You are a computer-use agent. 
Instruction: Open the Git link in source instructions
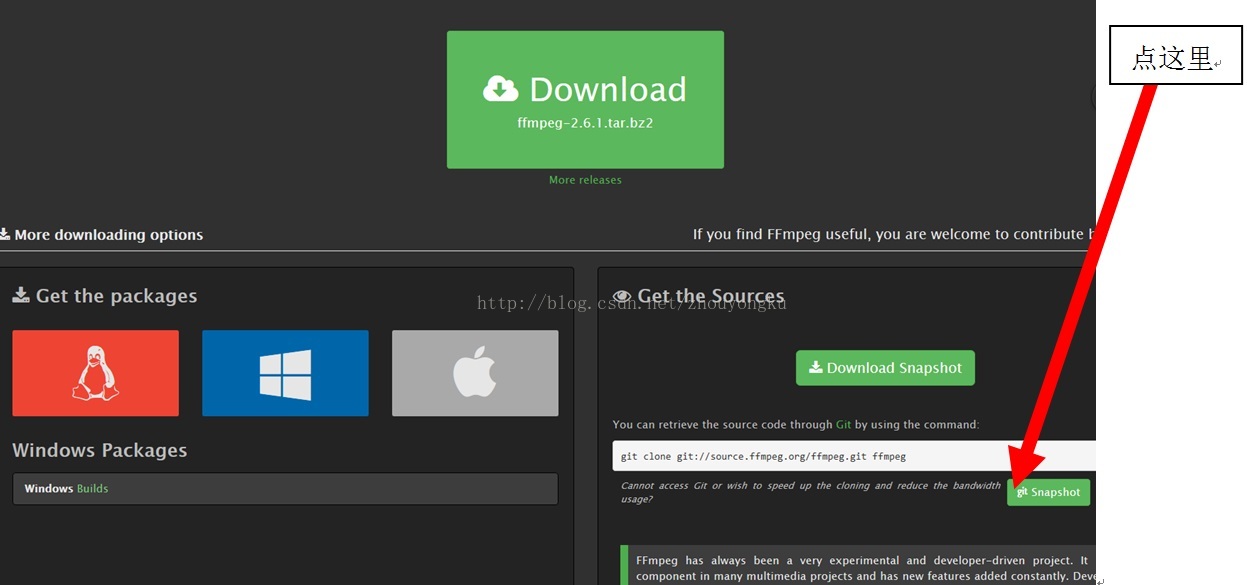(x=844, y=425)
